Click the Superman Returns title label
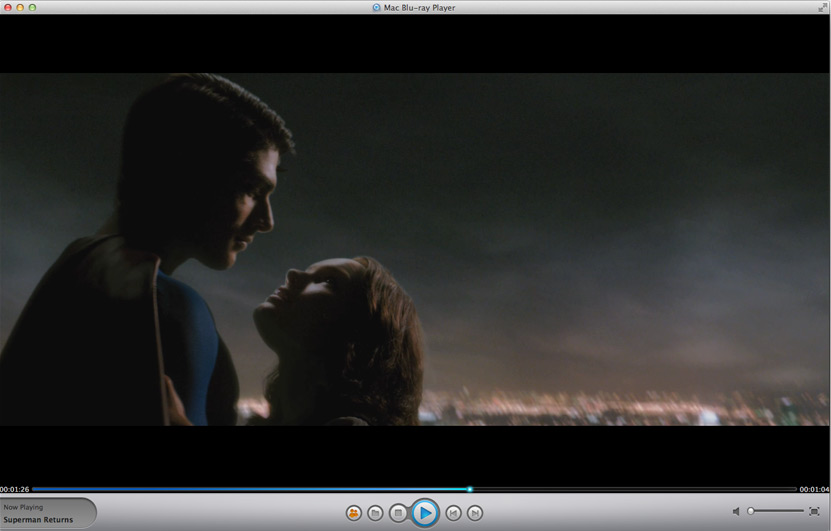Screen dimensions: 831x531 pyautogui.click(x=38, y=520)
